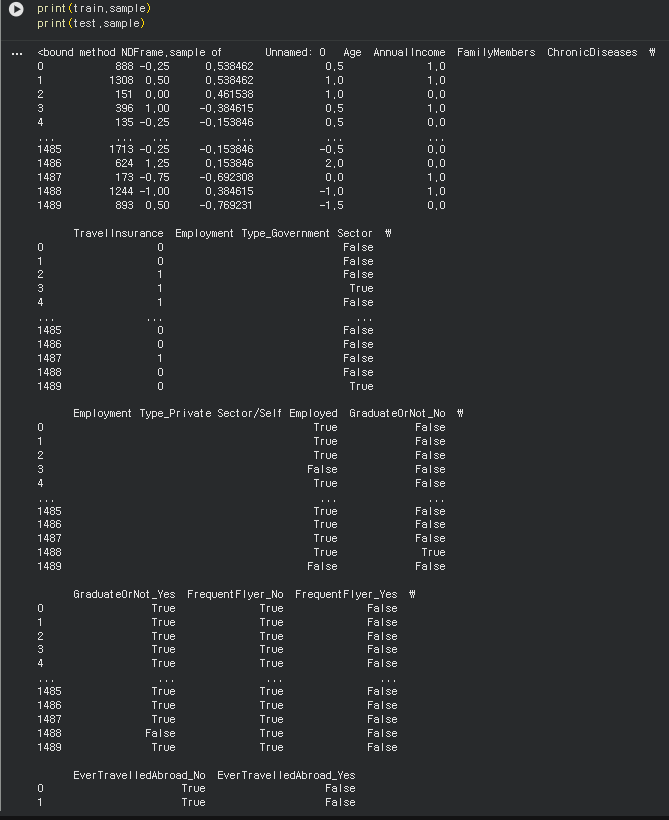Click the FamilyMembers column header
Viewport: 669px width, 820px height.
(x=496, y=52)
